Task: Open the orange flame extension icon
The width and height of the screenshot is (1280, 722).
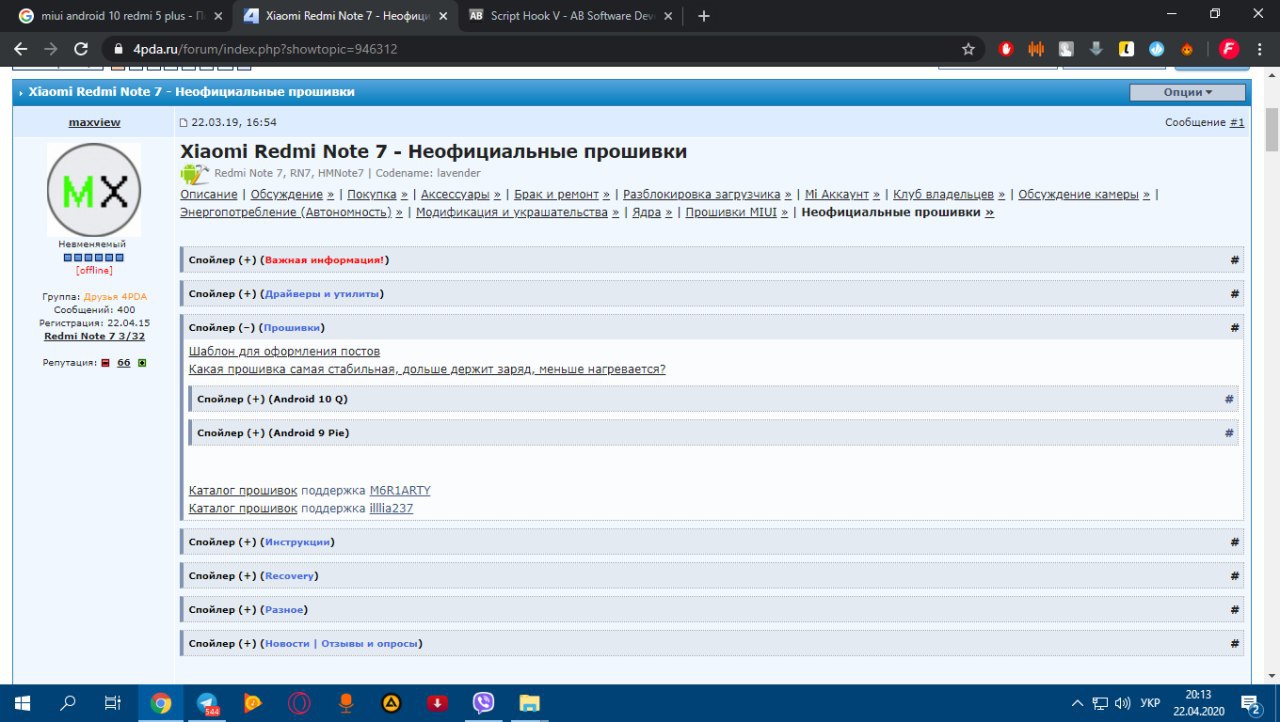Action: tap(1187, 48)
